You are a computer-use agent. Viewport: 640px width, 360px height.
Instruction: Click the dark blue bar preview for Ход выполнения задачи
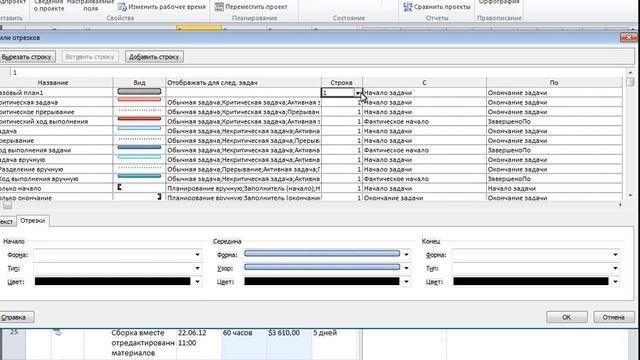(139, 147)
